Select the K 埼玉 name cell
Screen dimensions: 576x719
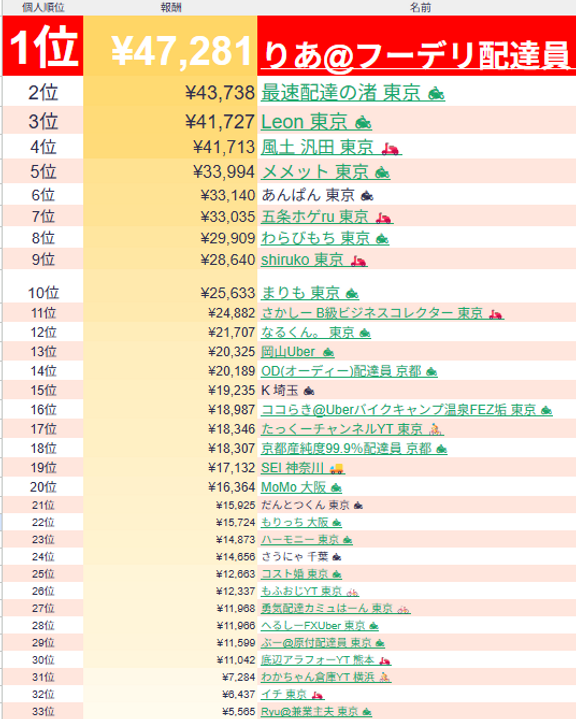416,390
